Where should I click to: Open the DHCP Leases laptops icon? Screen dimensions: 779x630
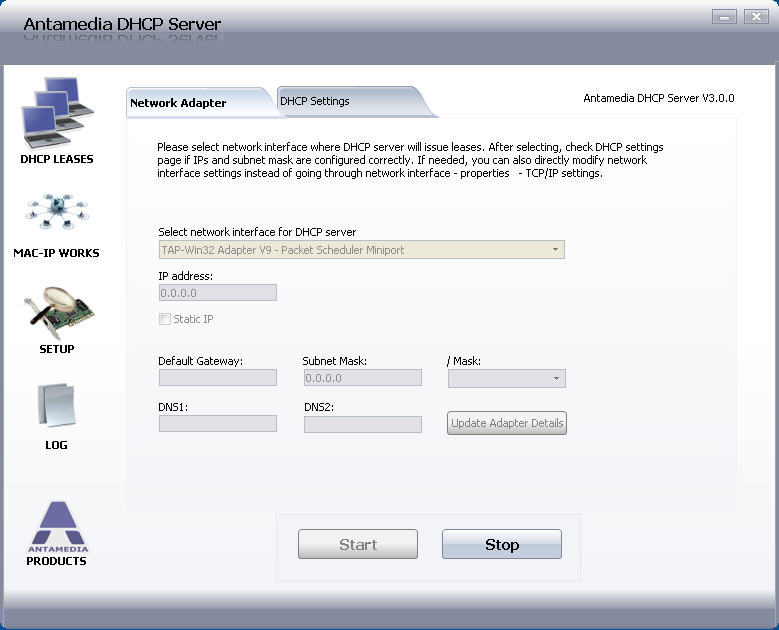[57, 113]
